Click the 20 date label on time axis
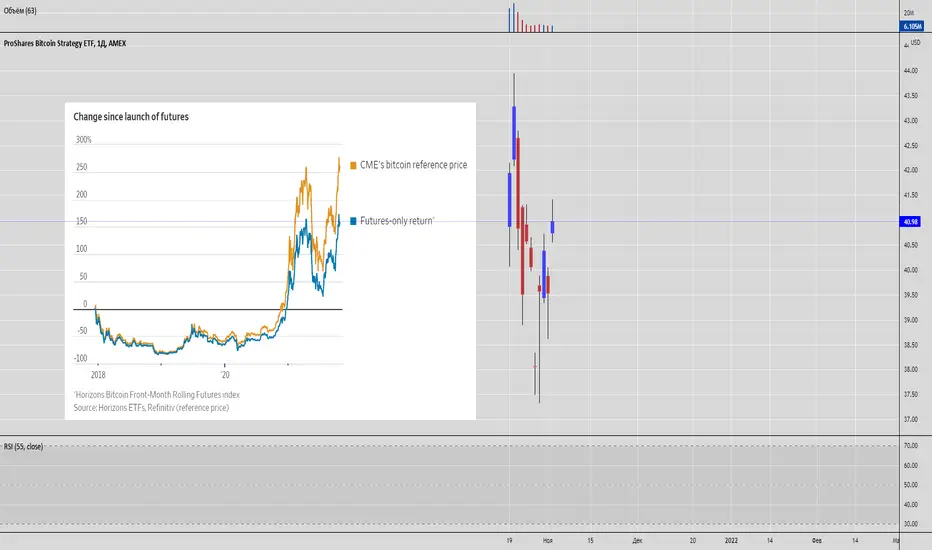 click(x=692, y=540)
